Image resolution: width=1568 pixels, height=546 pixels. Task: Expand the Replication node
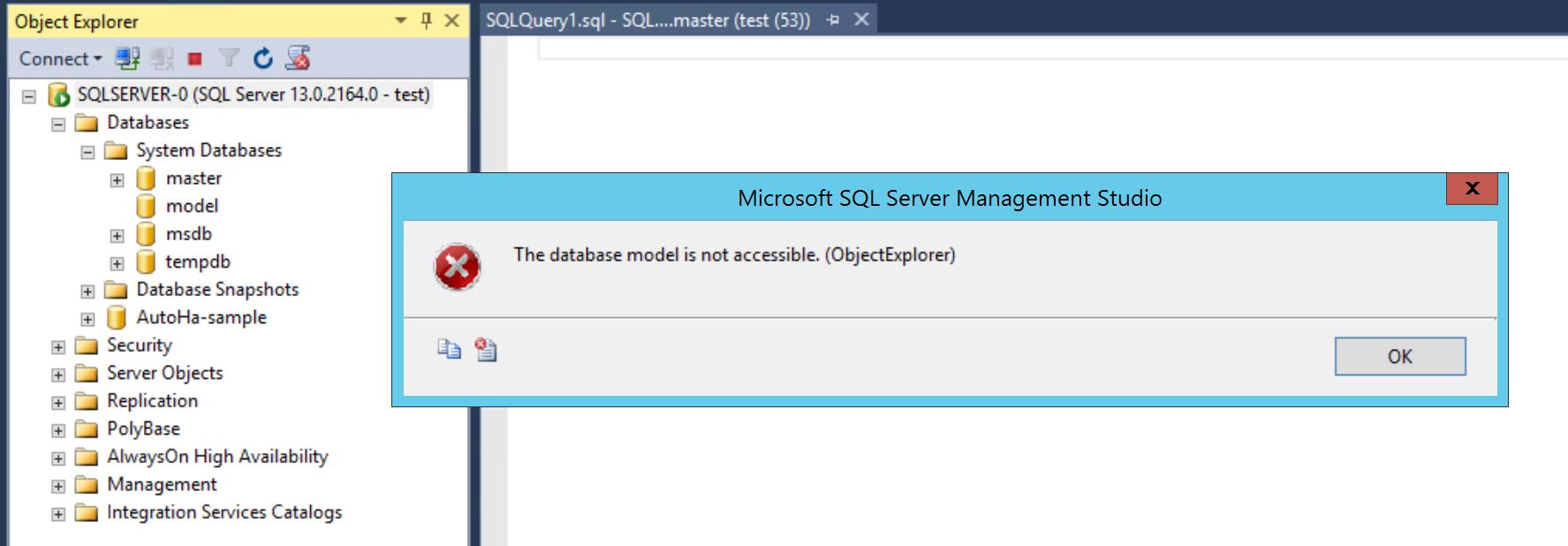pyautogui.click(x=58, y=402)
